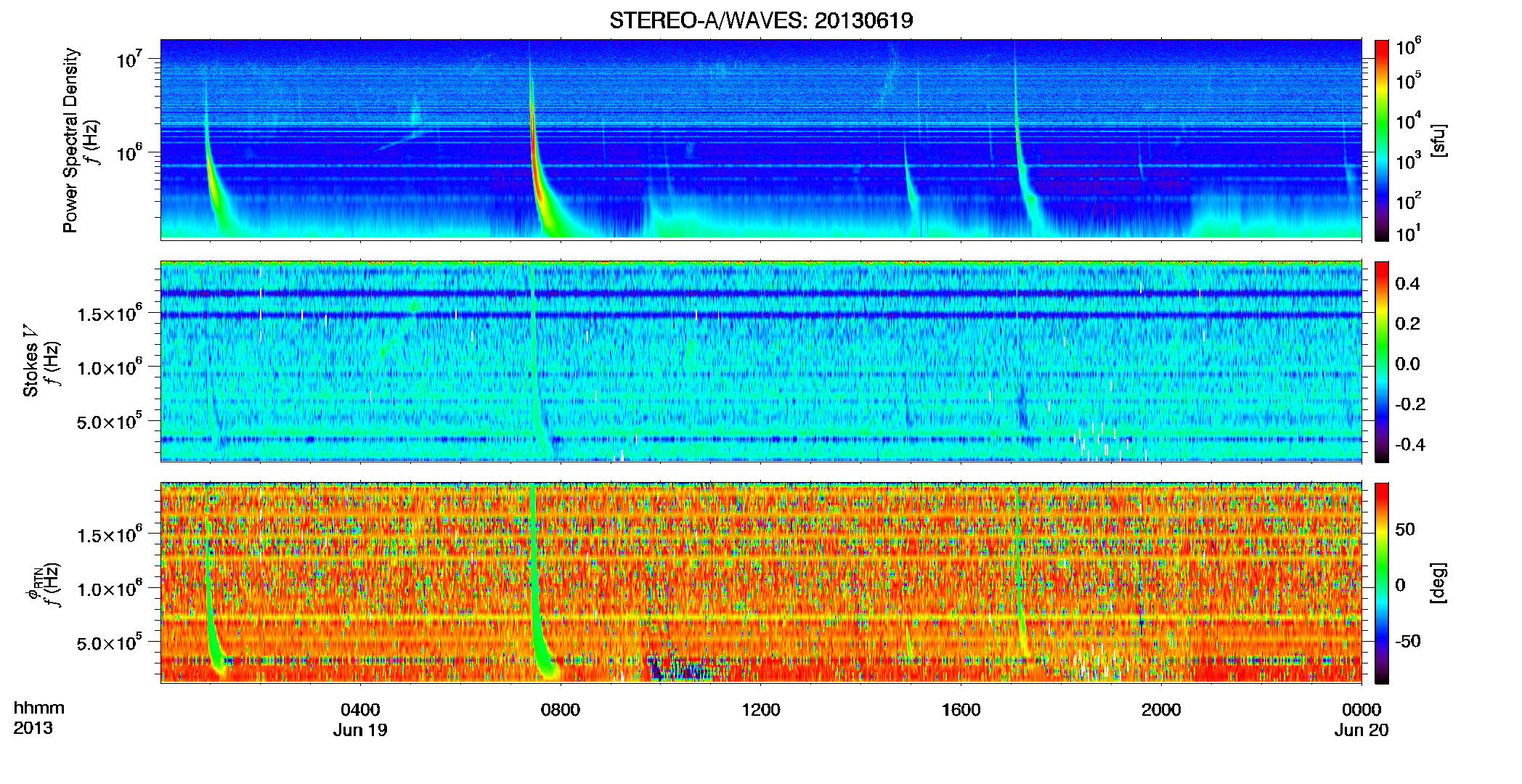Viewport: 1522px width, 784px height.
Task: Click the [sfu] unit label
Action: point(1438,140)
